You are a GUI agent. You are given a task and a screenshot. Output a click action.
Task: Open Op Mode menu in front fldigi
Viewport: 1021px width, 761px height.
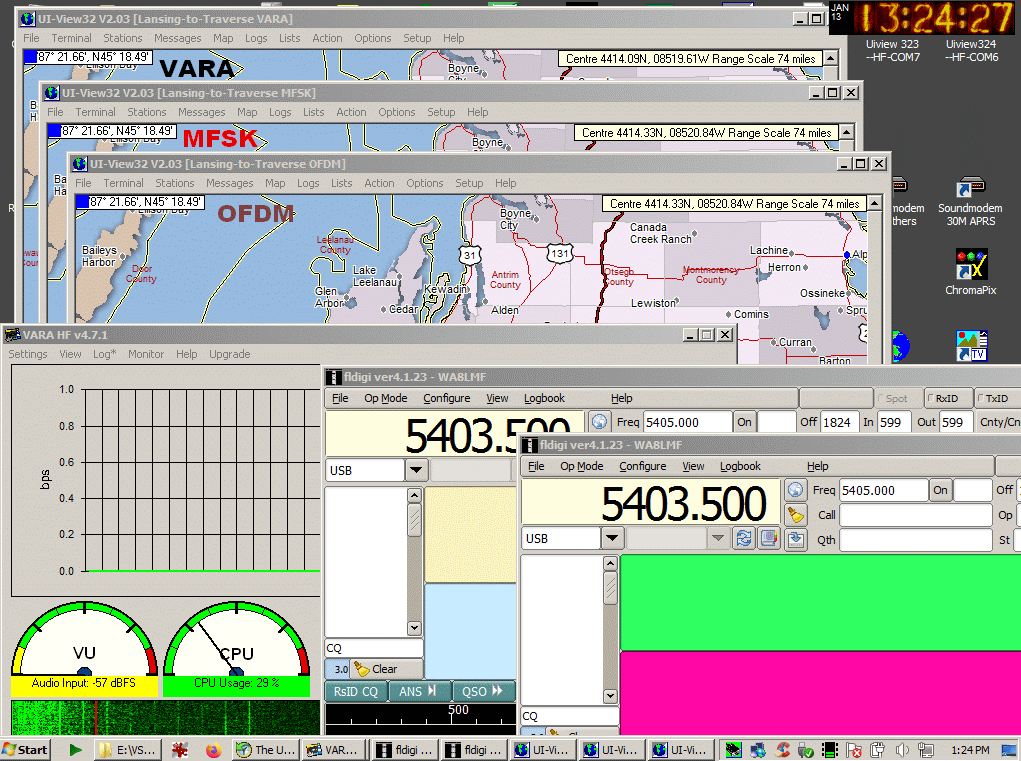tap(581, 466)
